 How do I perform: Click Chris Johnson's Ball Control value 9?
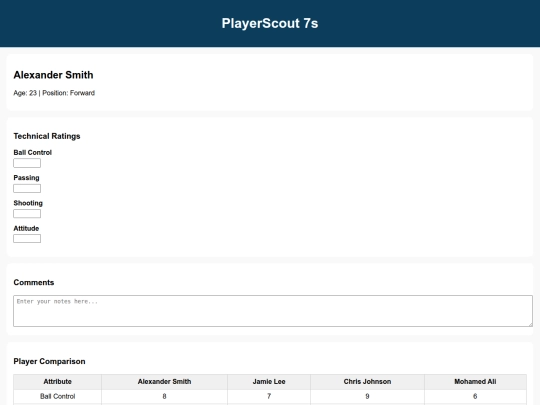coord(367,396)
